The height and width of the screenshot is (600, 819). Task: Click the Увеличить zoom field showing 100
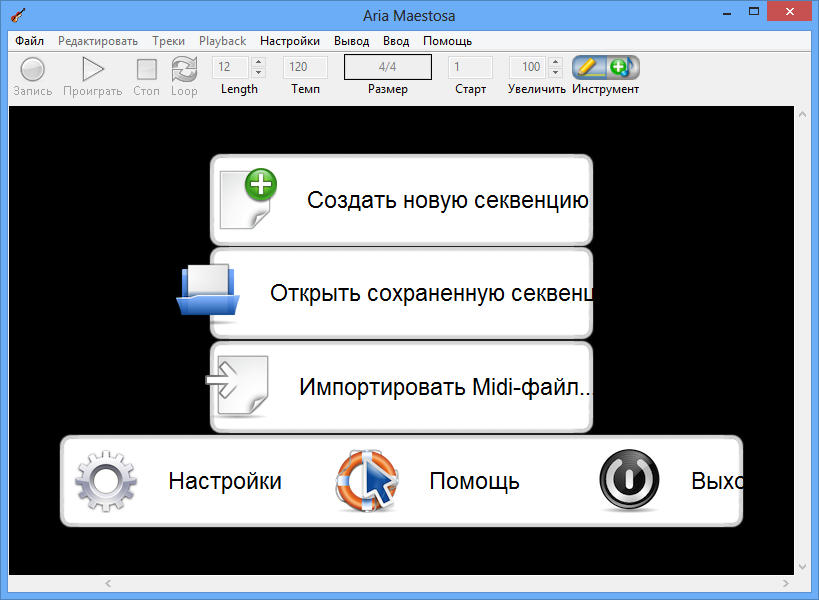pos(528,67)
